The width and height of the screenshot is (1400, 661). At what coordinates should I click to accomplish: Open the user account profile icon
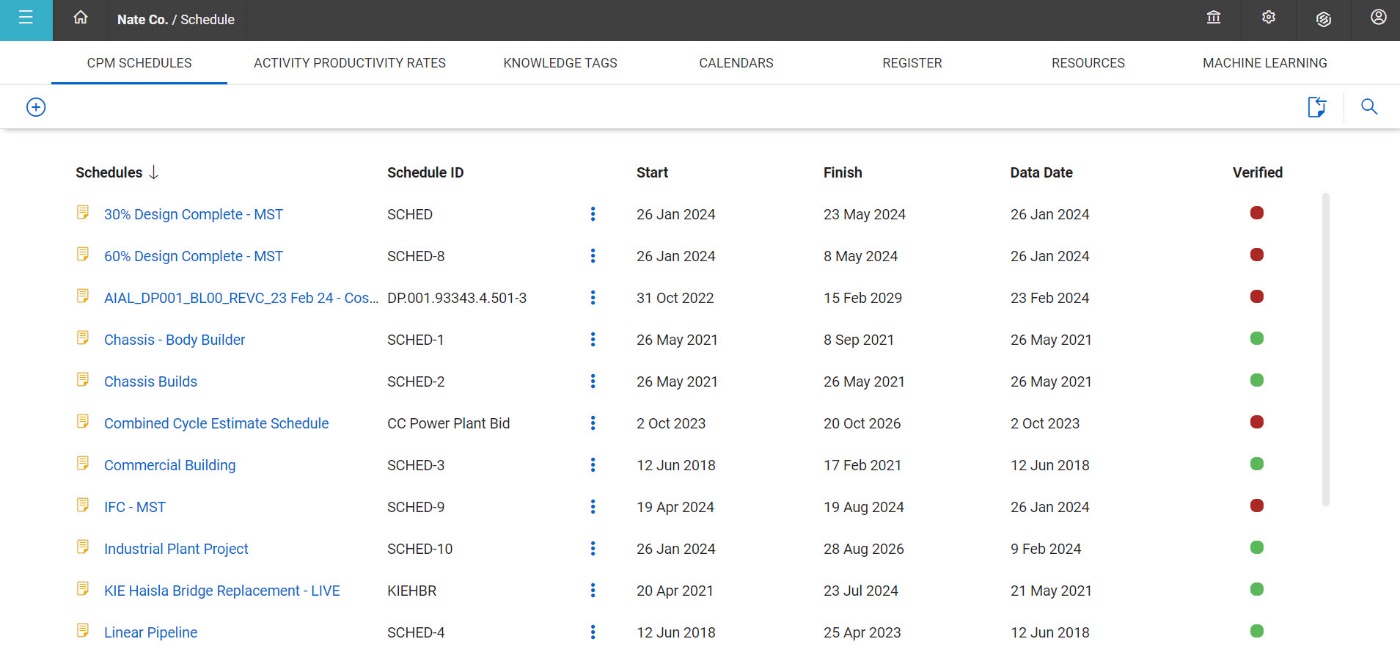click(1377, 18)
